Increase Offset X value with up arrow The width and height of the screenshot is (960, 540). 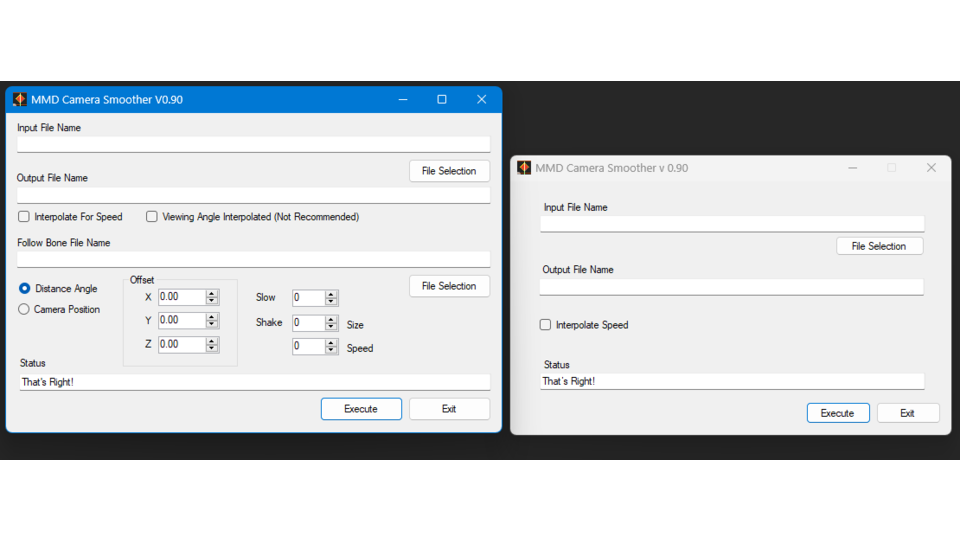pos(212,293)
